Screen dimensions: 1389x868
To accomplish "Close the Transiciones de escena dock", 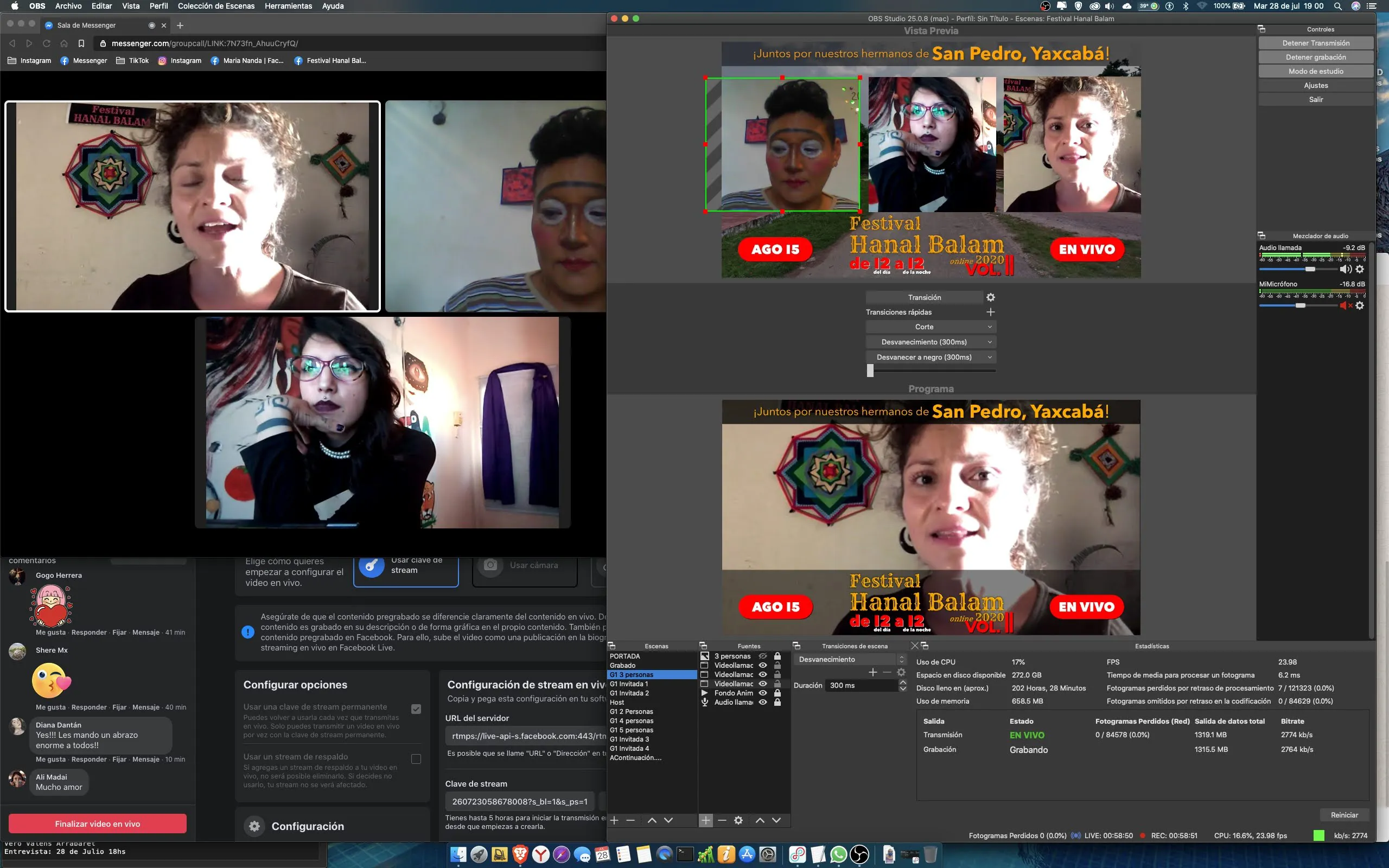I will coord(915,646).
